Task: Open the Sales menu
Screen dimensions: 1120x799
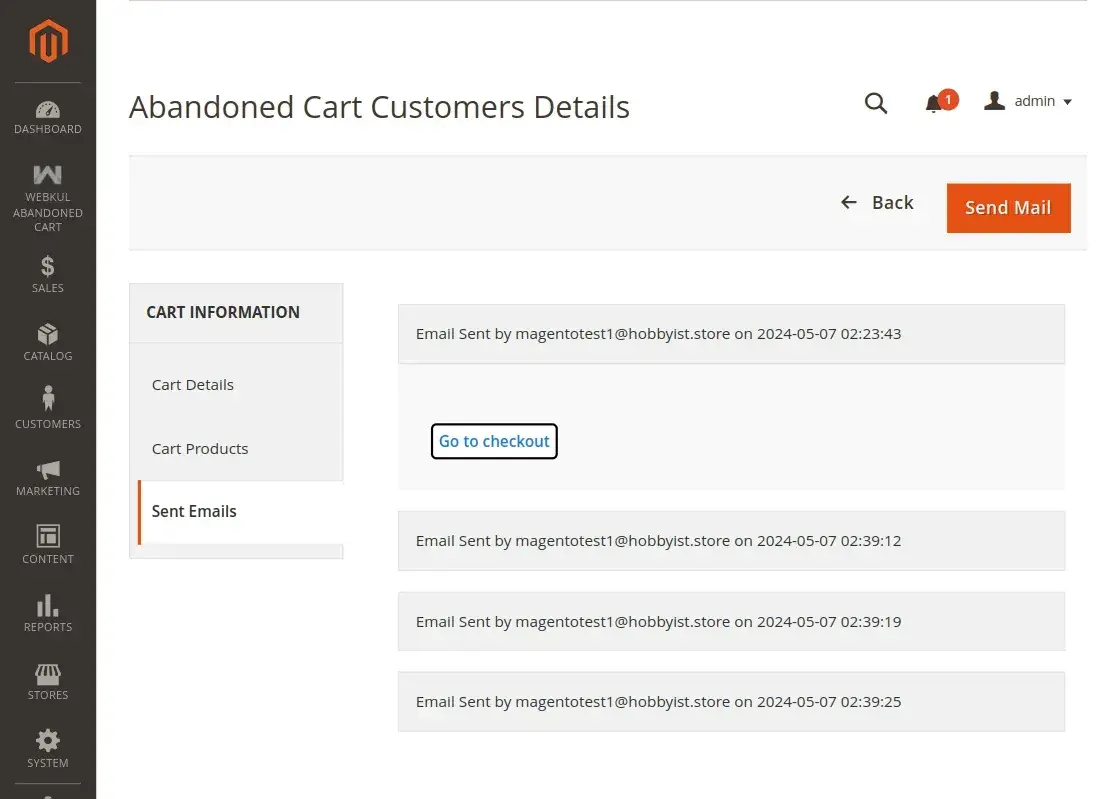Action: tap(47, 273)
